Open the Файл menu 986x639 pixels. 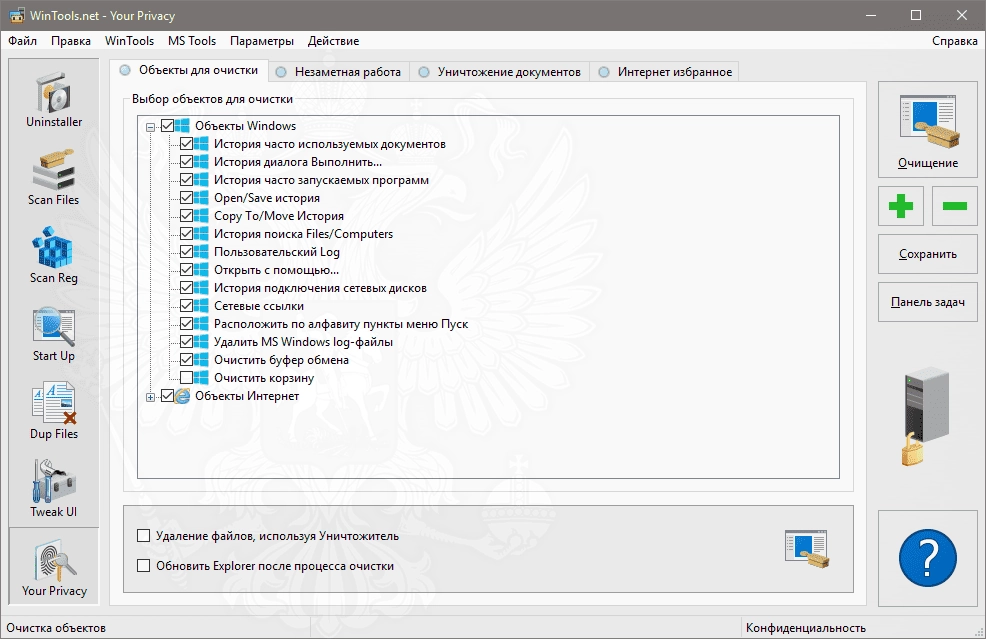pyautogui.click(x=23, y=41)
